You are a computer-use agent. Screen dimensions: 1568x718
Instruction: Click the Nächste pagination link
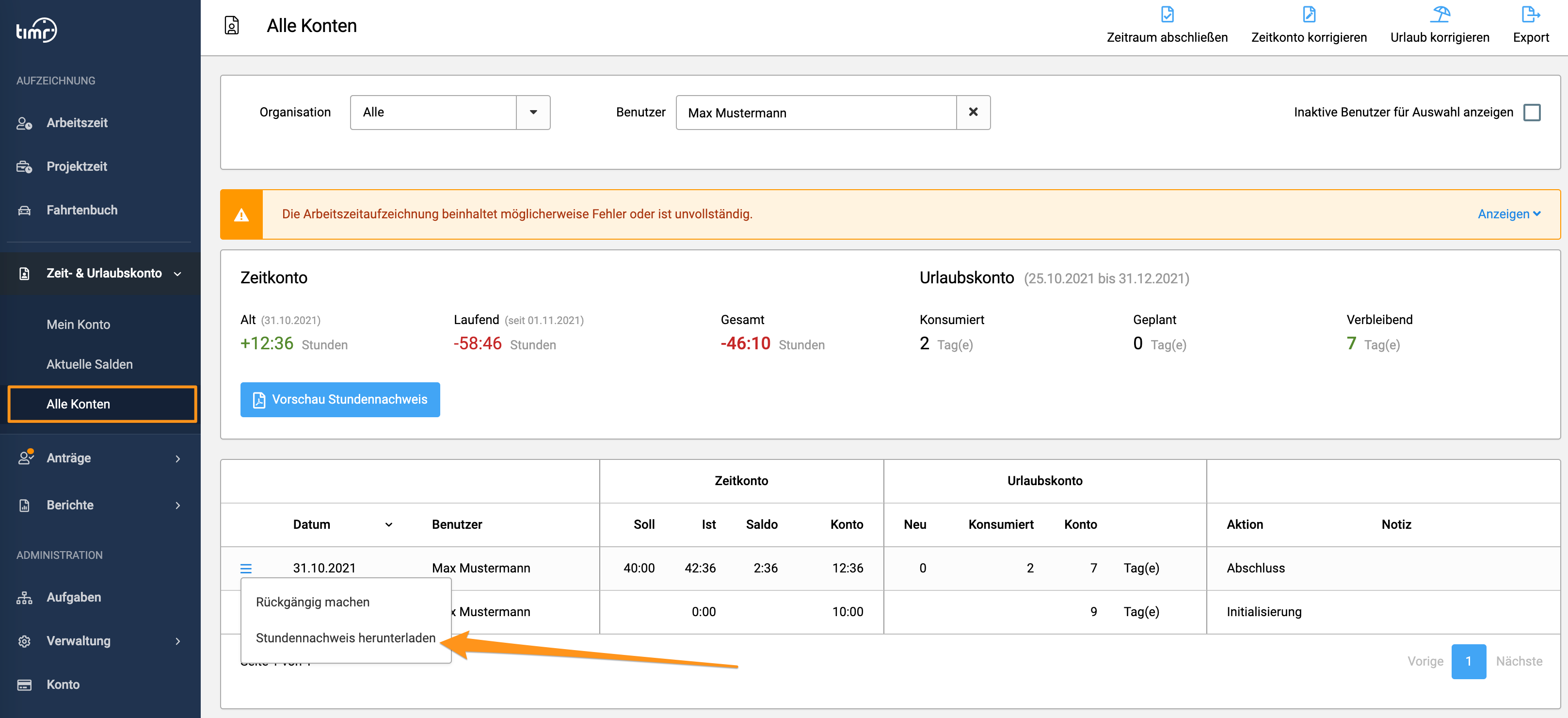(x=1519, y=661)
